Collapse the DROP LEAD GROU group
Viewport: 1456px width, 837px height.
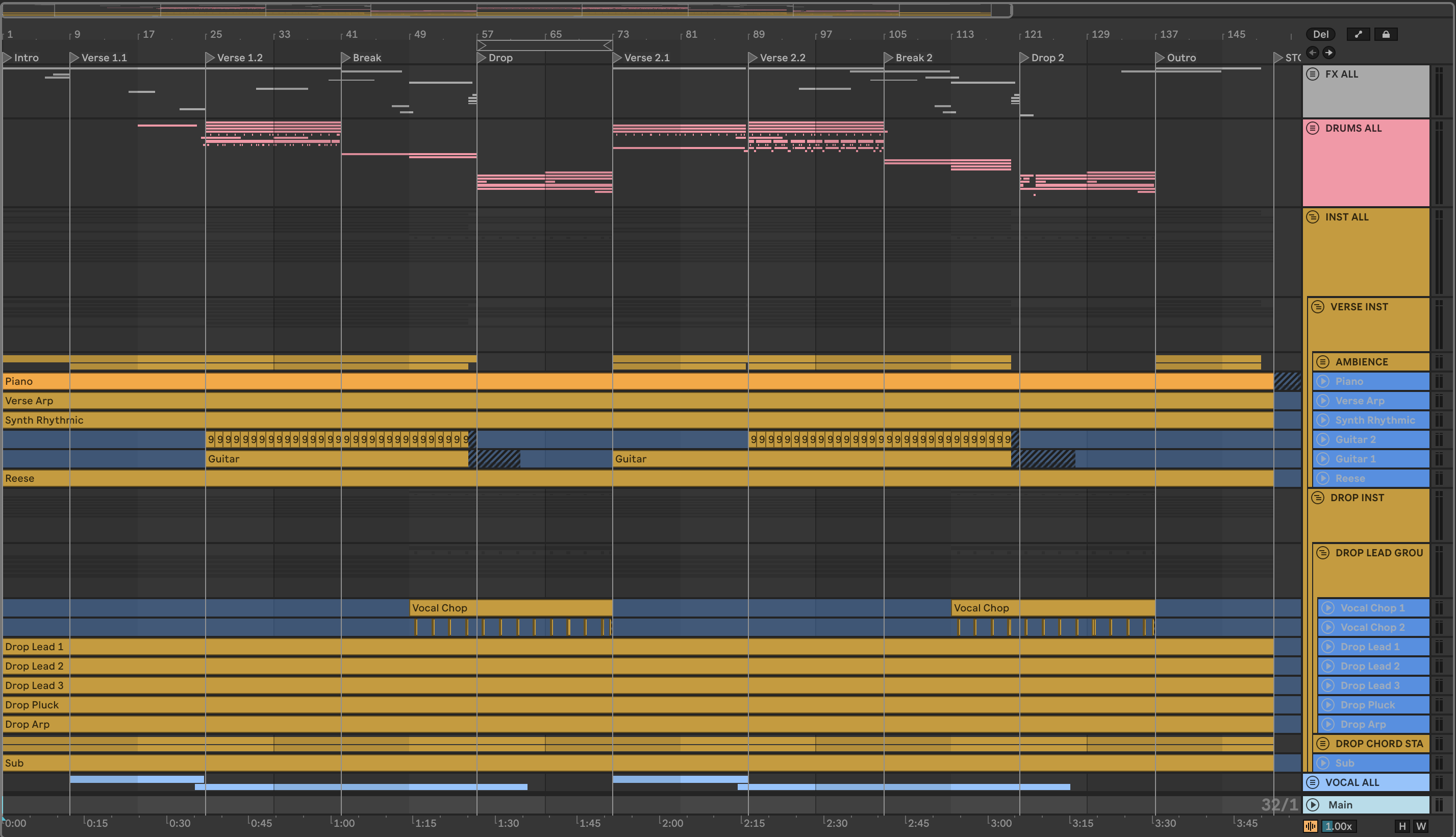coord(1323,553)
